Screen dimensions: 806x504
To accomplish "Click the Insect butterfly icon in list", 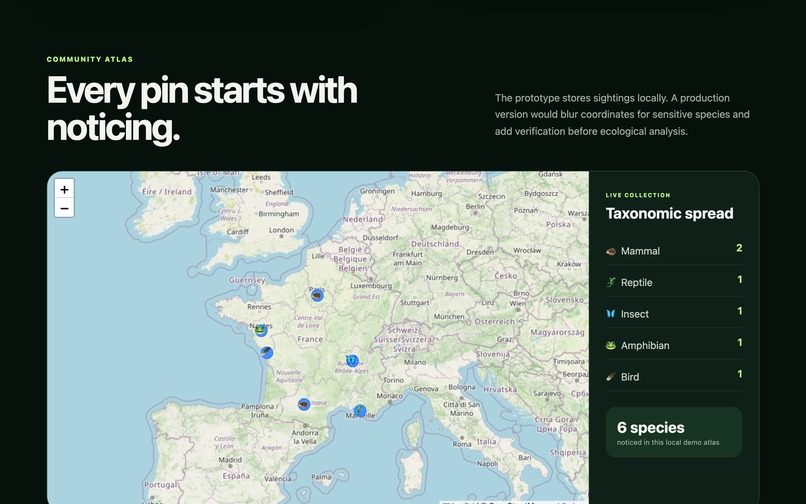I will click(611, 314).
